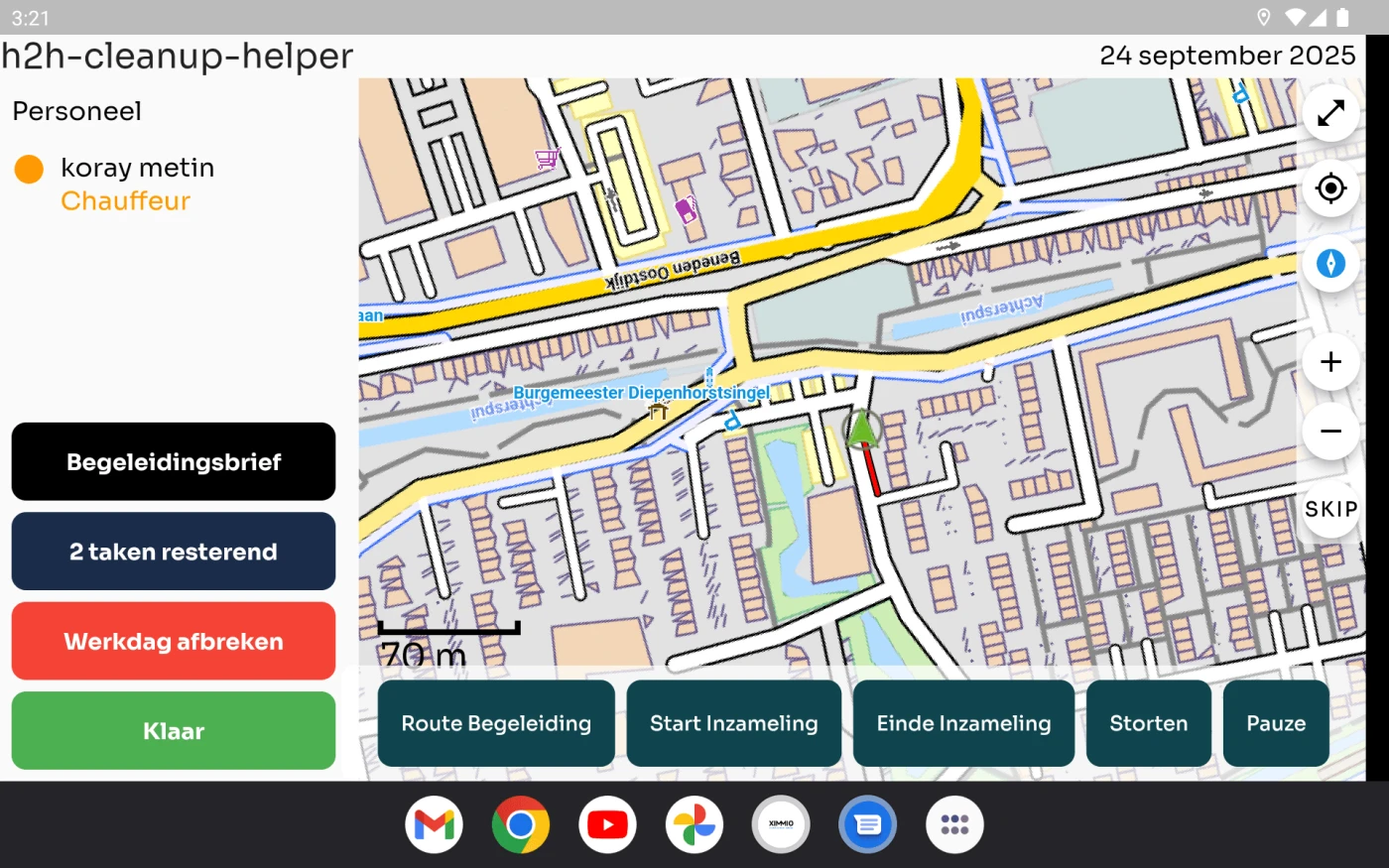Tap Werkdag afbreken button
1389x868 pixels.
point(174,641)
